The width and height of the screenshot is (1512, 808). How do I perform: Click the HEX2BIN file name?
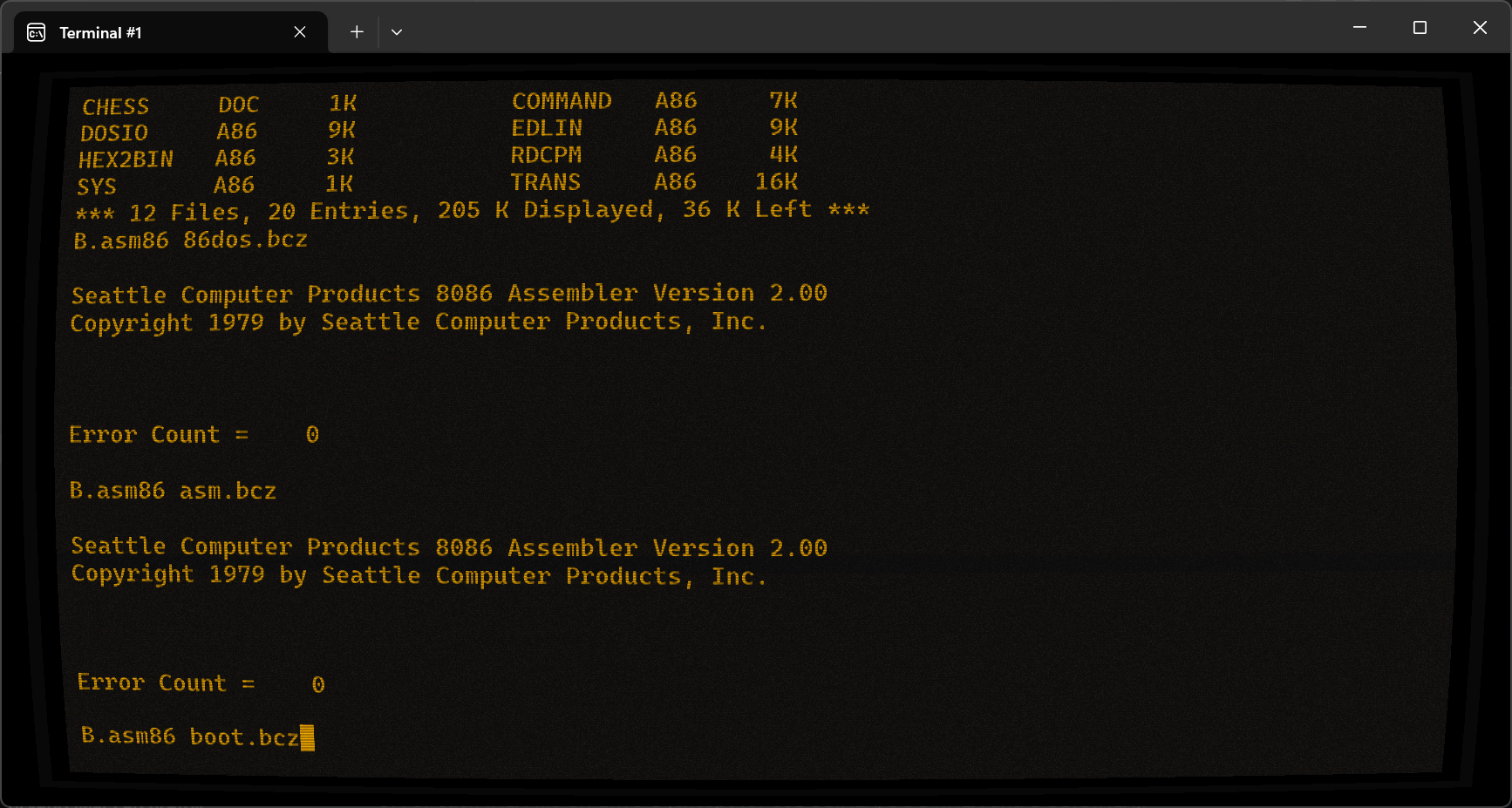(126, 160)
